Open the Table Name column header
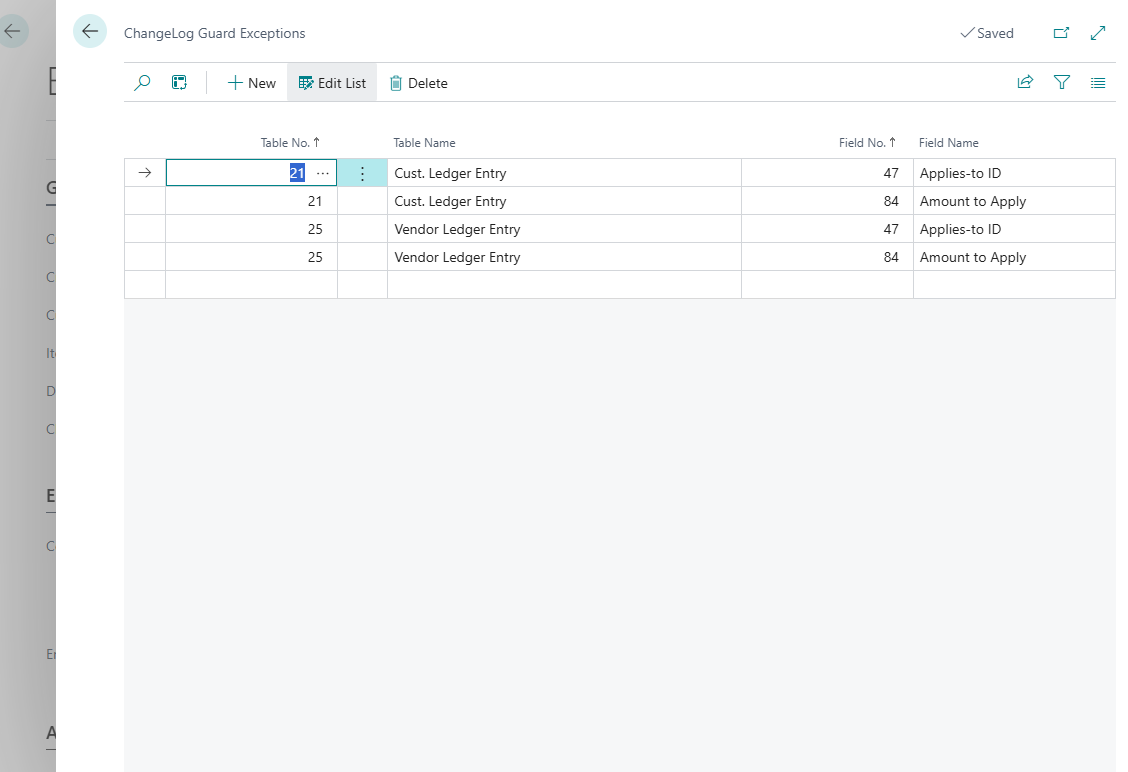 click(424, 142)
